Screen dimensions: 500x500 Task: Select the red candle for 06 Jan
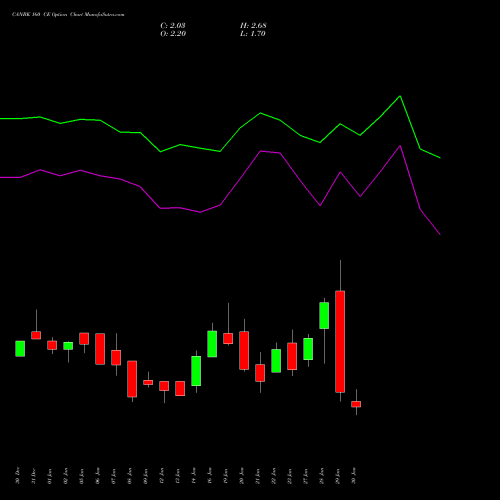[100, 349]
